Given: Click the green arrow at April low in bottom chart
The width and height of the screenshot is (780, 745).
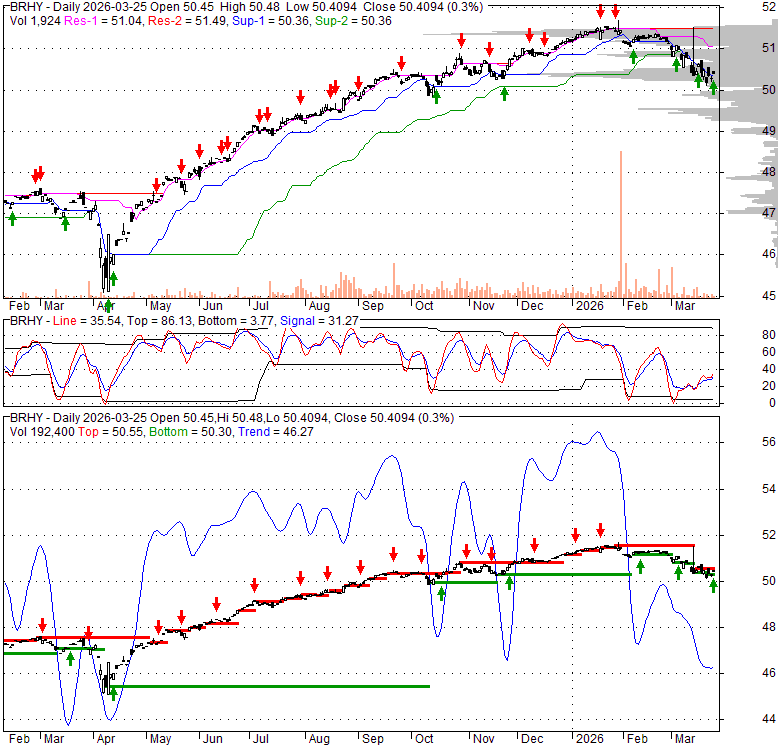Looking at the screenshot, I should [x=113, y=691].
